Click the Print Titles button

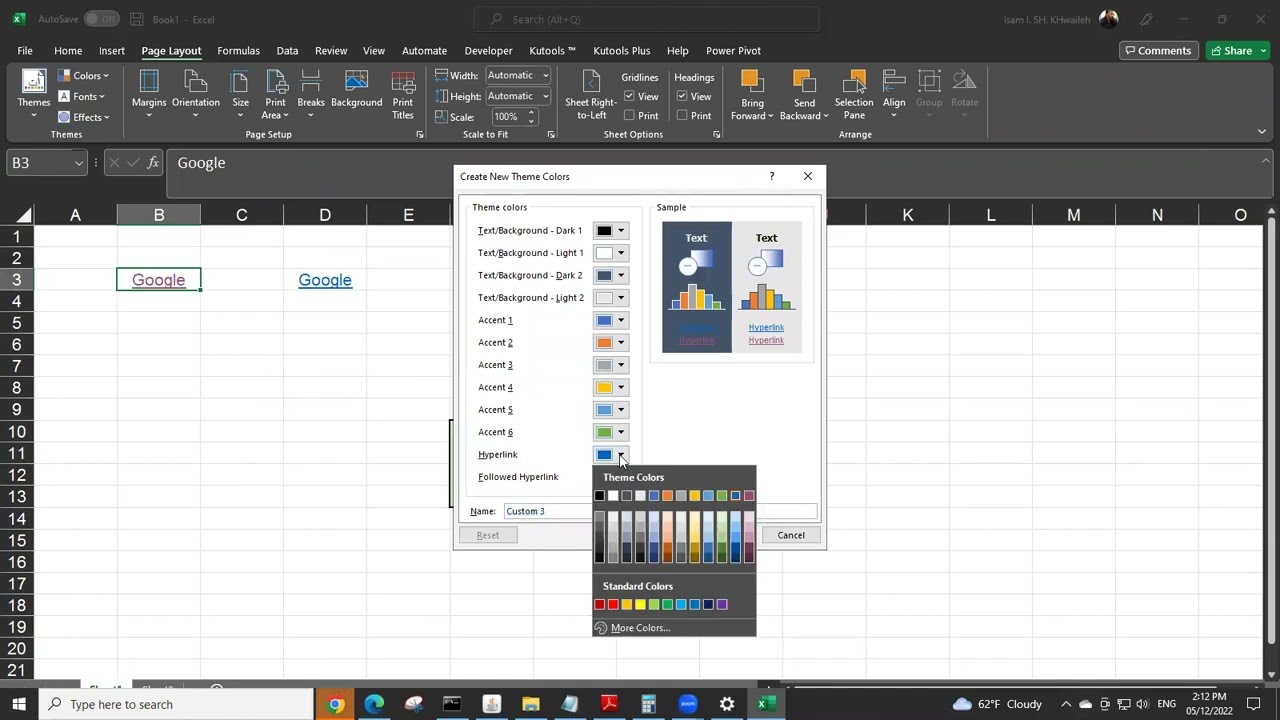tap(403, 95)
